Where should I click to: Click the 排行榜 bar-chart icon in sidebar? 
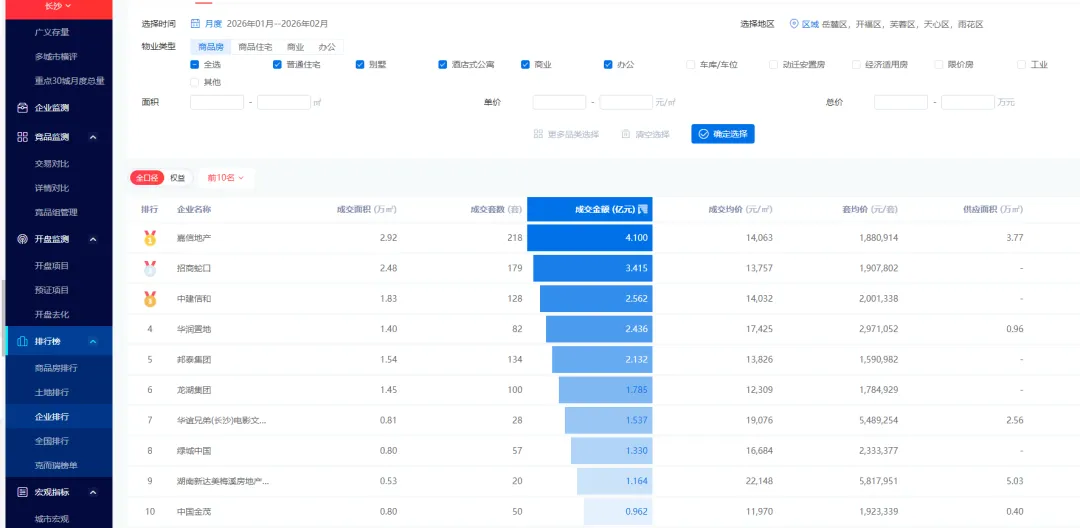pos(22,341)
